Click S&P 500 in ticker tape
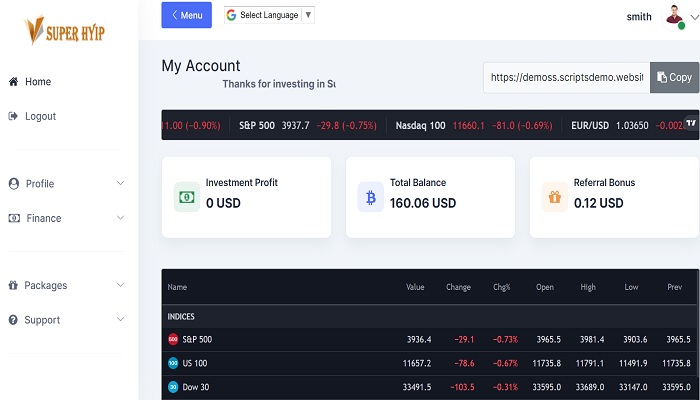700x400 pixels. [257, 125]
